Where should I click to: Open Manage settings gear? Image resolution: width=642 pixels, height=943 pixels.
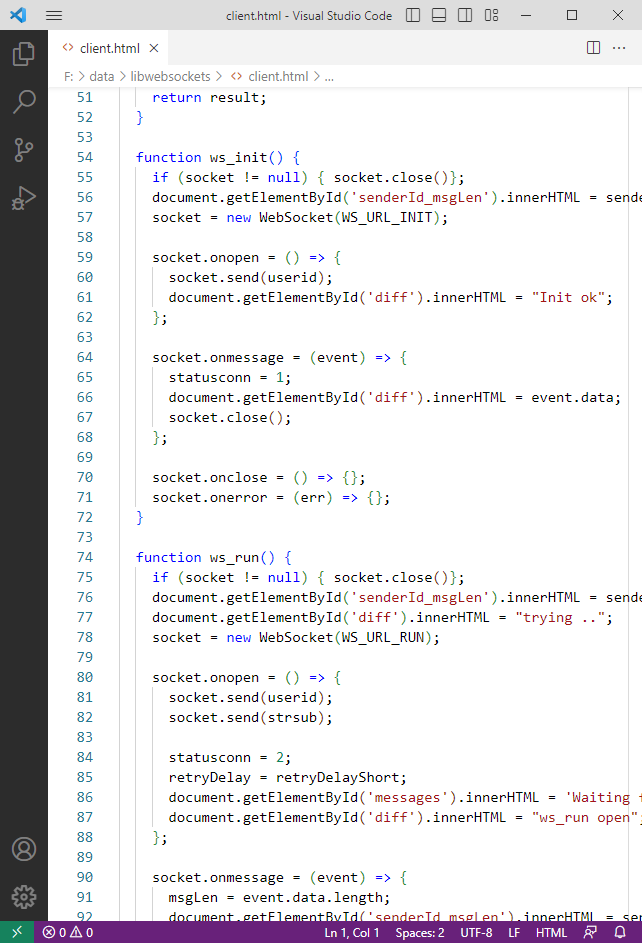click(x=23, y=897)
